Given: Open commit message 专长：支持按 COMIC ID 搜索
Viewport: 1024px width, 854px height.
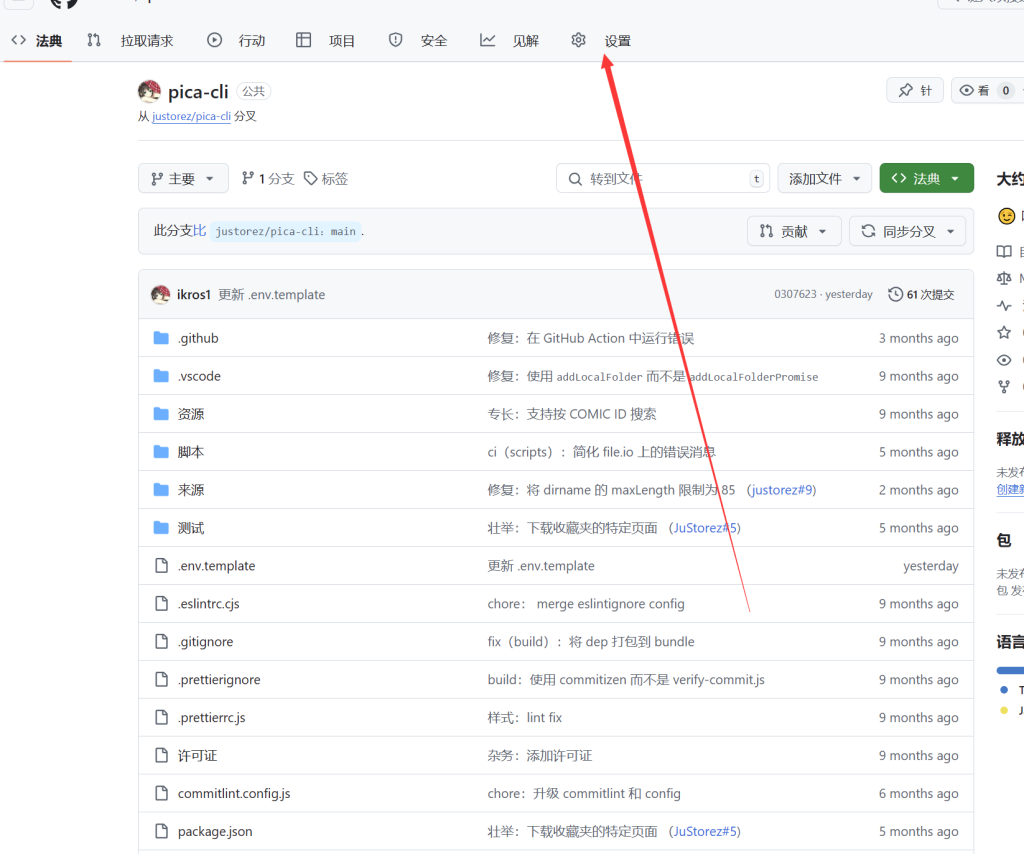Looking at the screenshot, I should 572,414.
